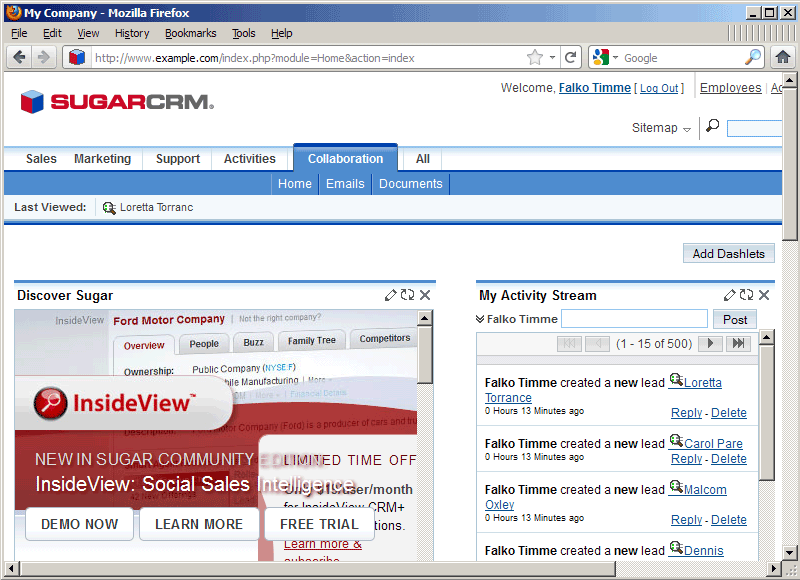This screenshot has width=800, height=580.
Task: Collapse the Falko Timme activity entry
Action: 481,318
